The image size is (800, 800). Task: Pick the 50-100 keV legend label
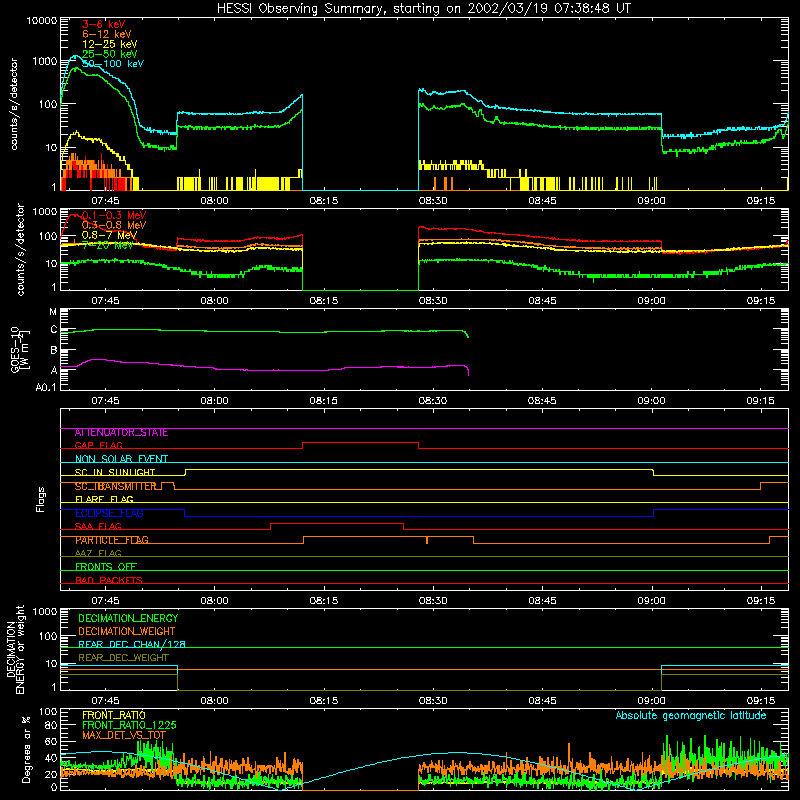point(112,64)
